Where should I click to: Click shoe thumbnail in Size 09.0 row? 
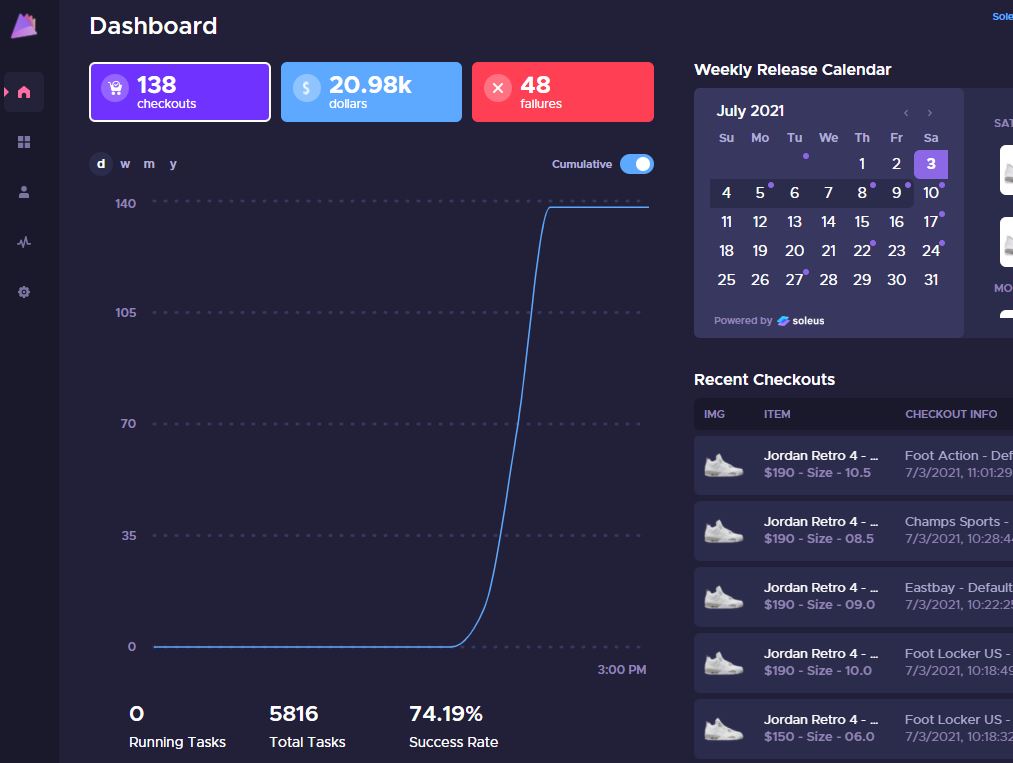pyautogui.click(x=723, y=597)
